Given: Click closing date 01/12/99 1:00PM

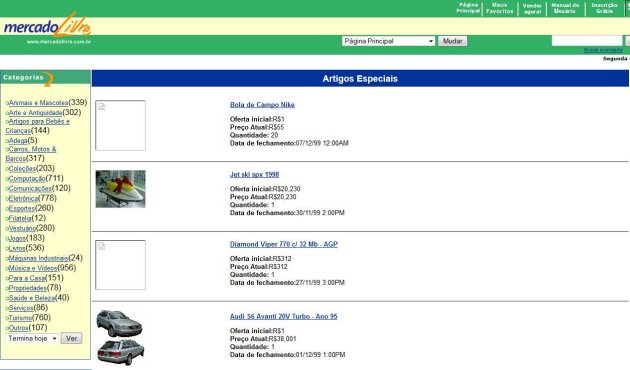Looking at the screenshot, I should coord(321,355).
